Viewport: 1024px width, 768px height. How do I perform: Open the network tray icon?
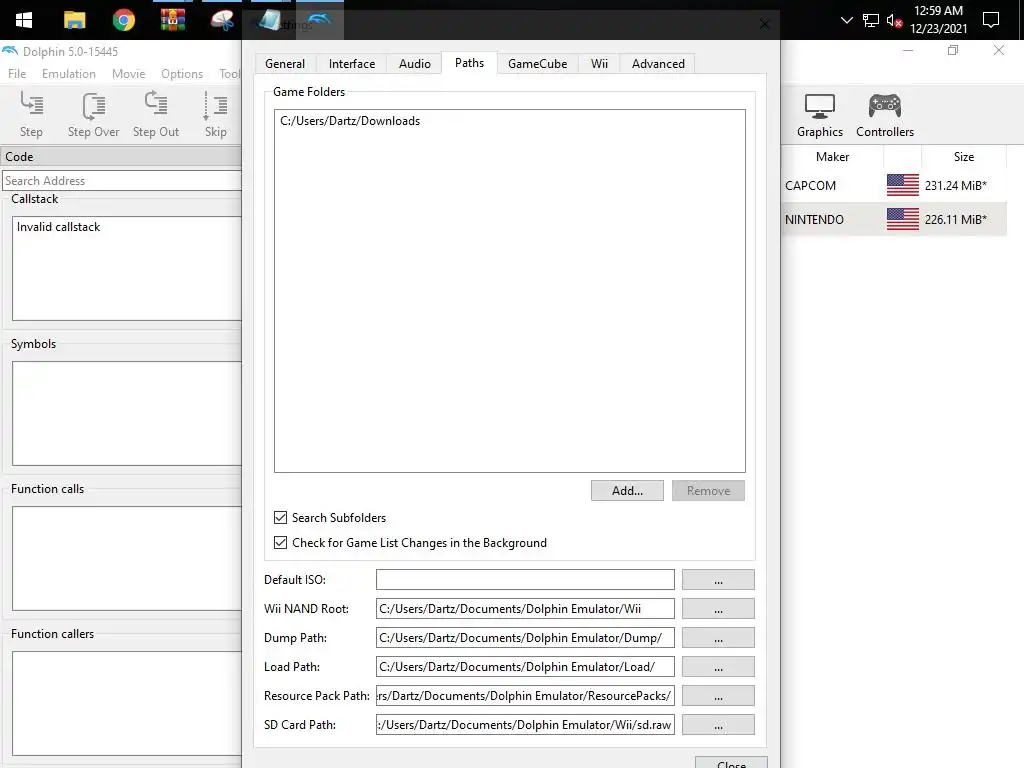[x=871, y=20]
